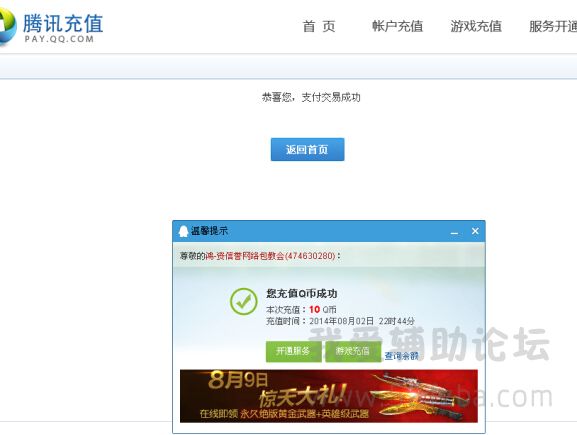The width and height of the screenshot is (577, 435).
Task: Open the 8月9日 惊天大礼 ad banner
Action: tap(329, 396)
